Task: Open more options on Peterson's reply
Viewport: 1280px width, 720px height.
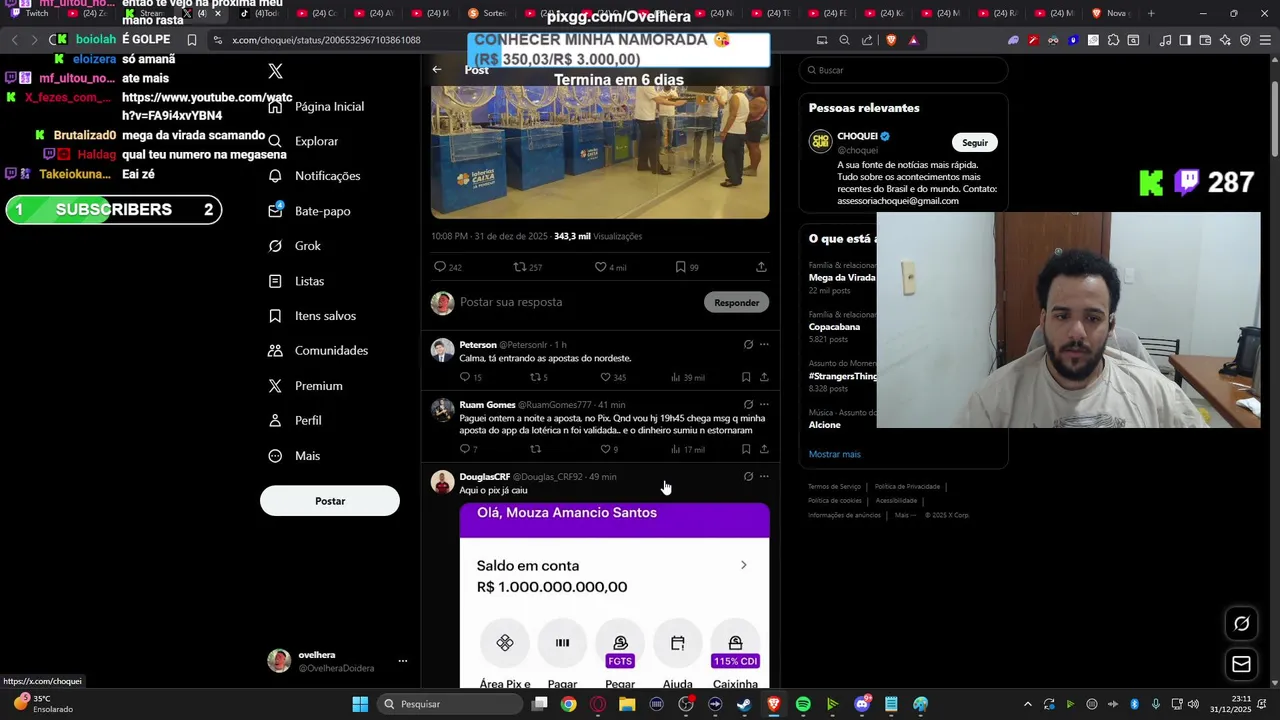Action: coord(764,344)
